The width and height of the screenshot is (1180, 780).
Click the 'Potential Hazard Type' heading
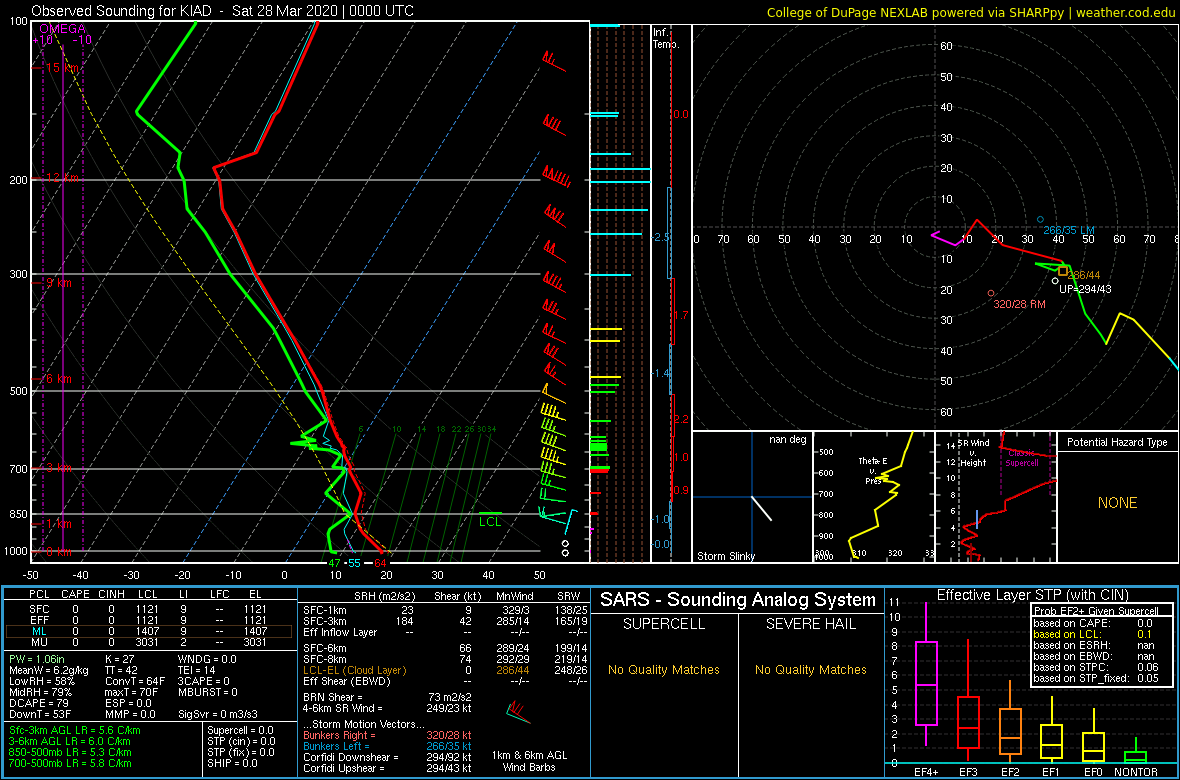pos(1118,443)
